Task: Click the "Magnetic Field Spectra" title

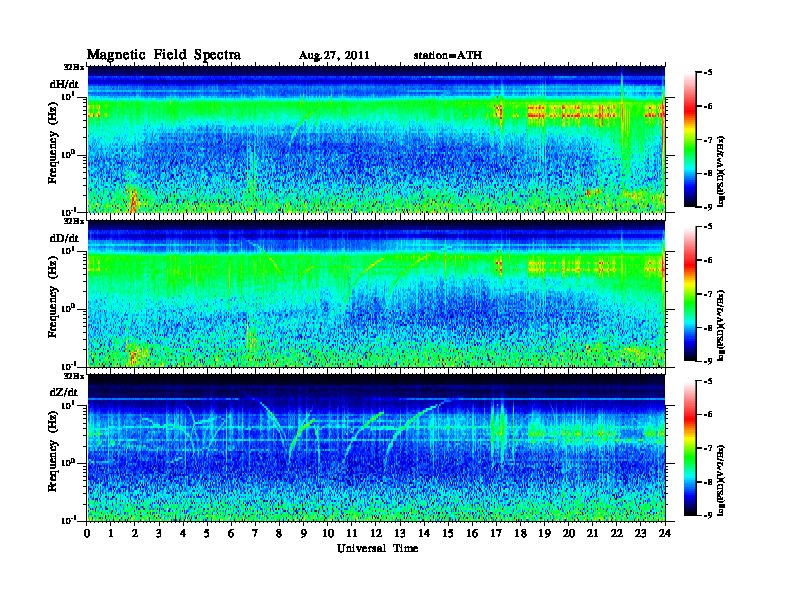Action: tap(164, 55)
